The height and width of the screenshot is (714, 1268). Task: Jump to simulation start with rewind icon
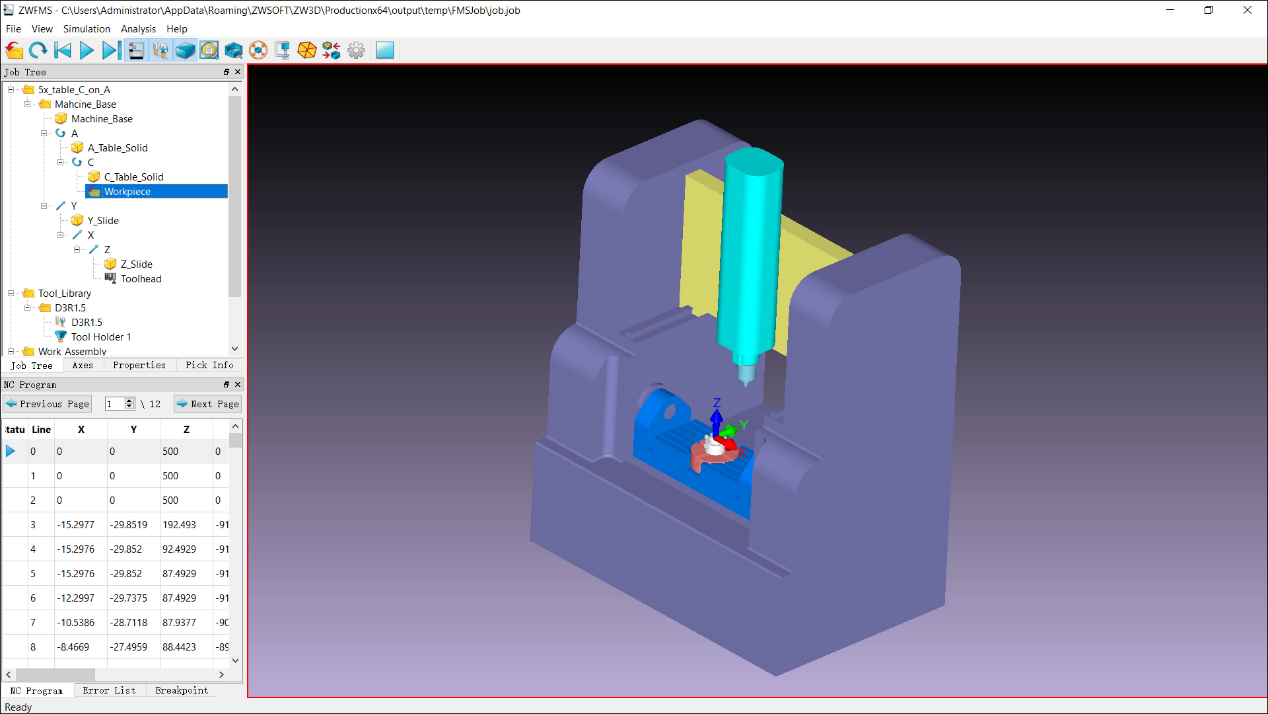(x=62, y=50)
